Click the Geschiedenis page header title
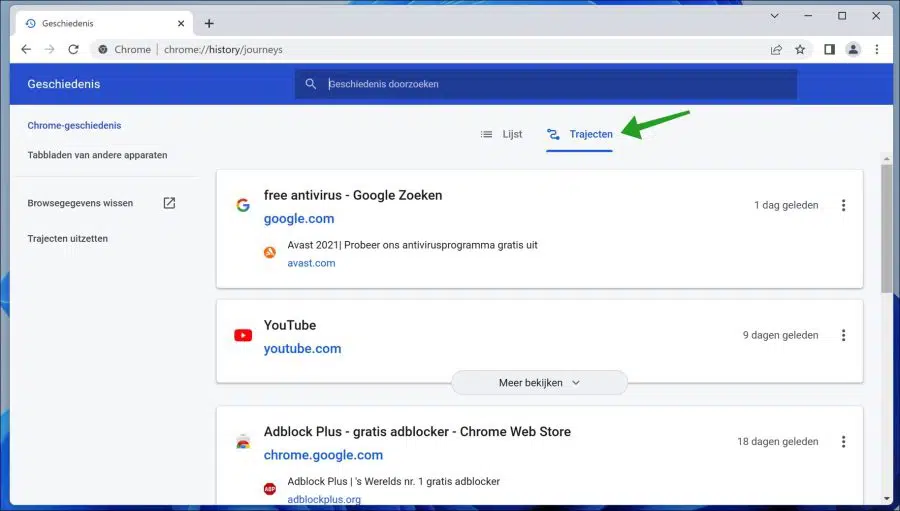 (64, 84)
